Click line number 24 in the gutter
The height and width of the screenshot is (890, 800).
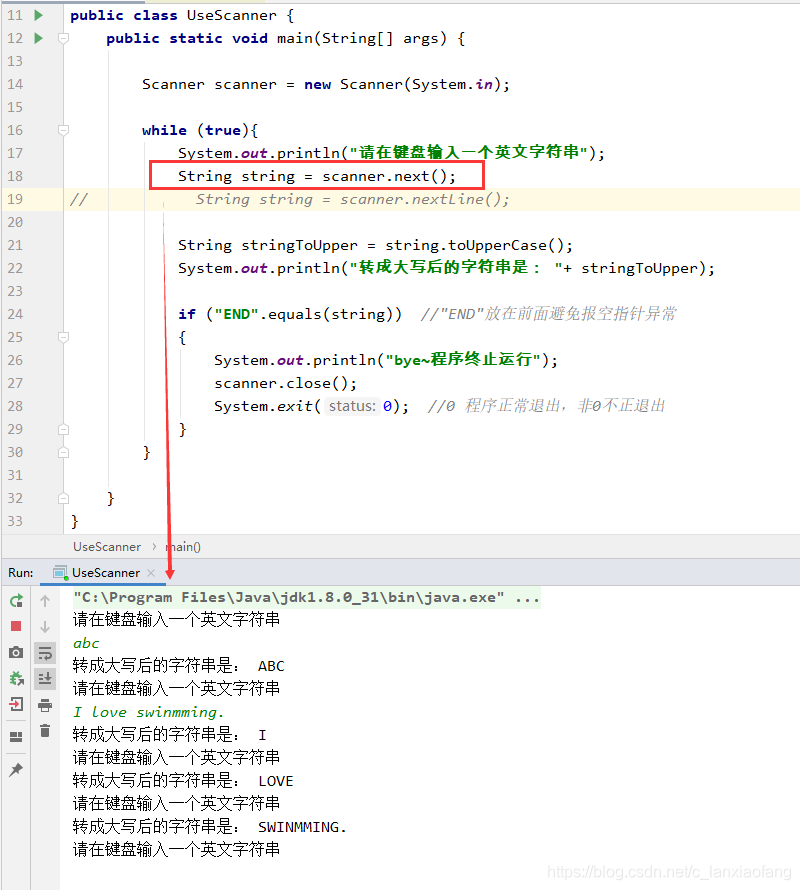pyautogui.click(x=15, y=314)
